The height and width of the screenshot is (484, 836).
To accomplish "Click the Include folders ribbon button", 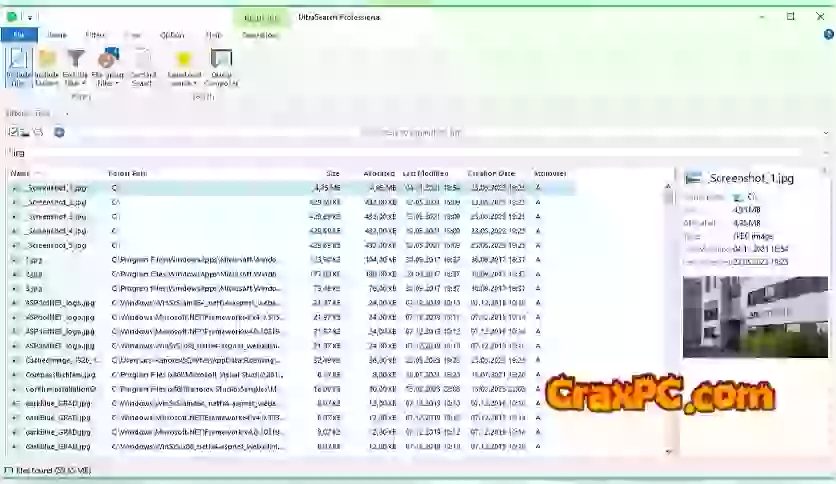I will (x=47, y=67).
